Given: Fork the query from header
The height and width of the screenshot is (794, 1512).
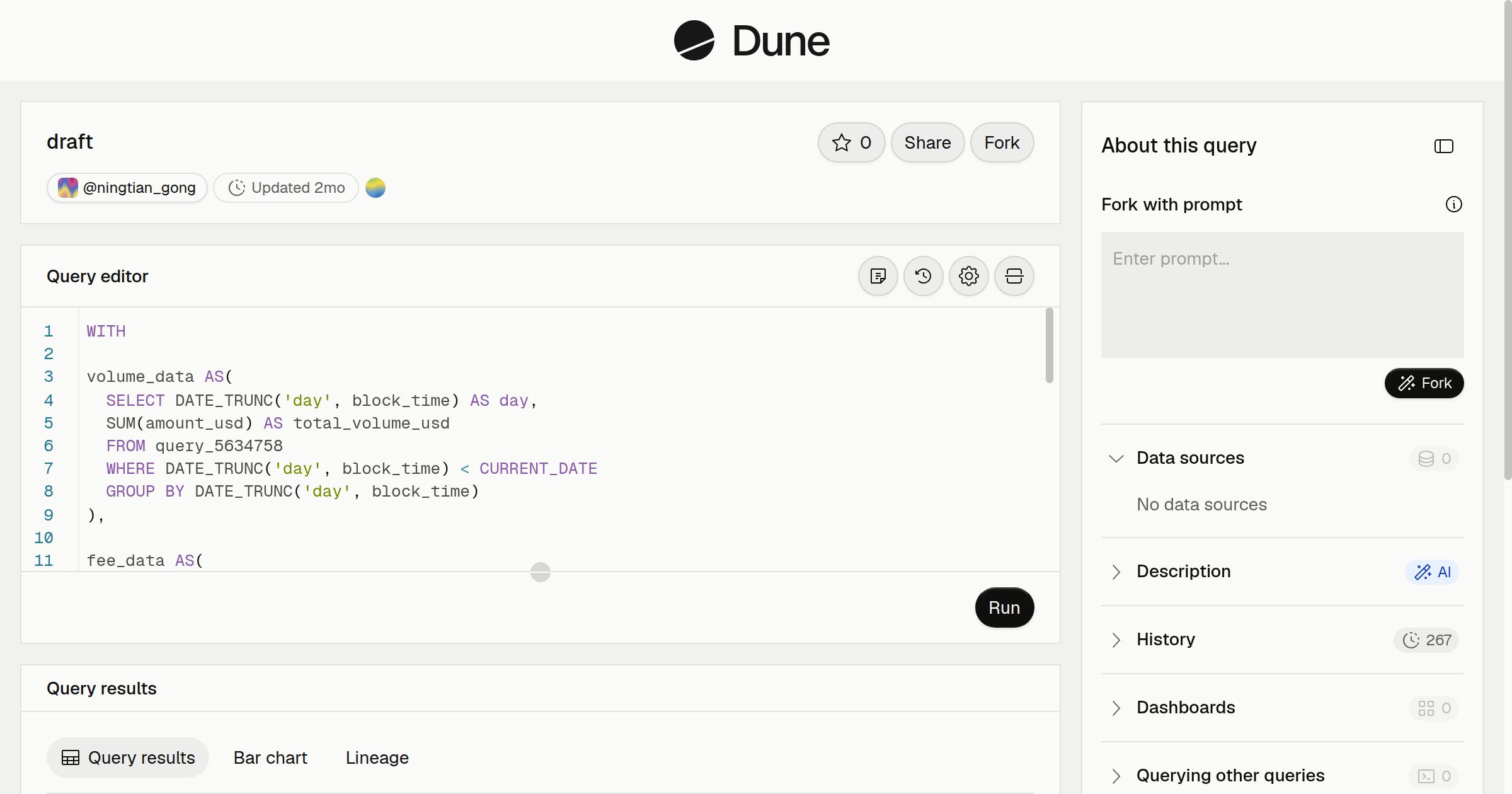Looking at the screenshot, I should [x=1002, y=142].
